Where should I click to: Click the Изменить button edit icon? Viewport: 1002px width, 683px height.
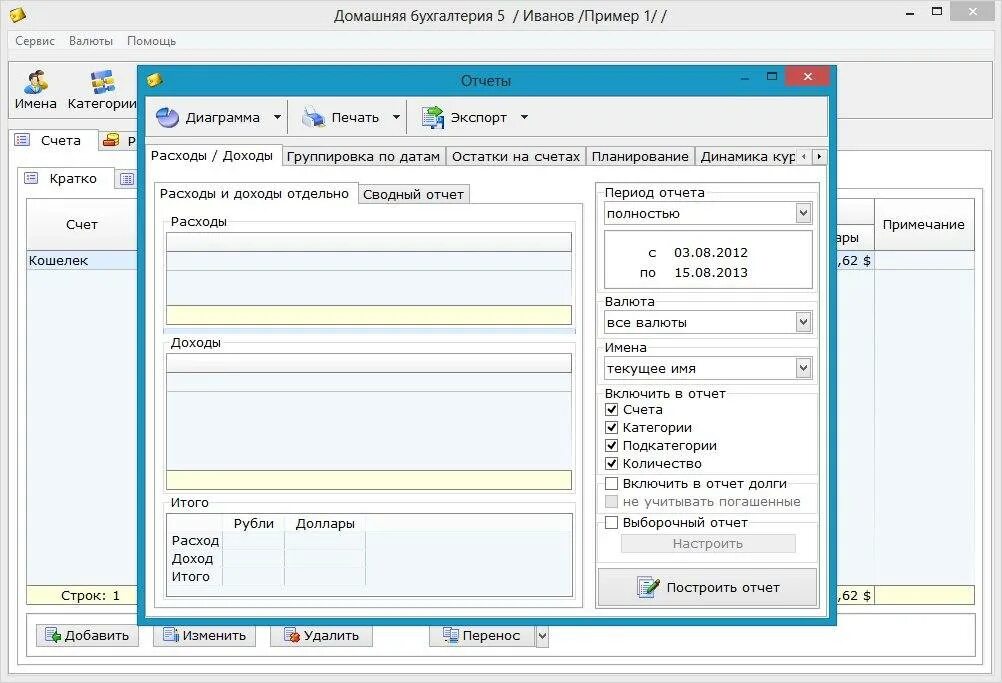[171, 635]
